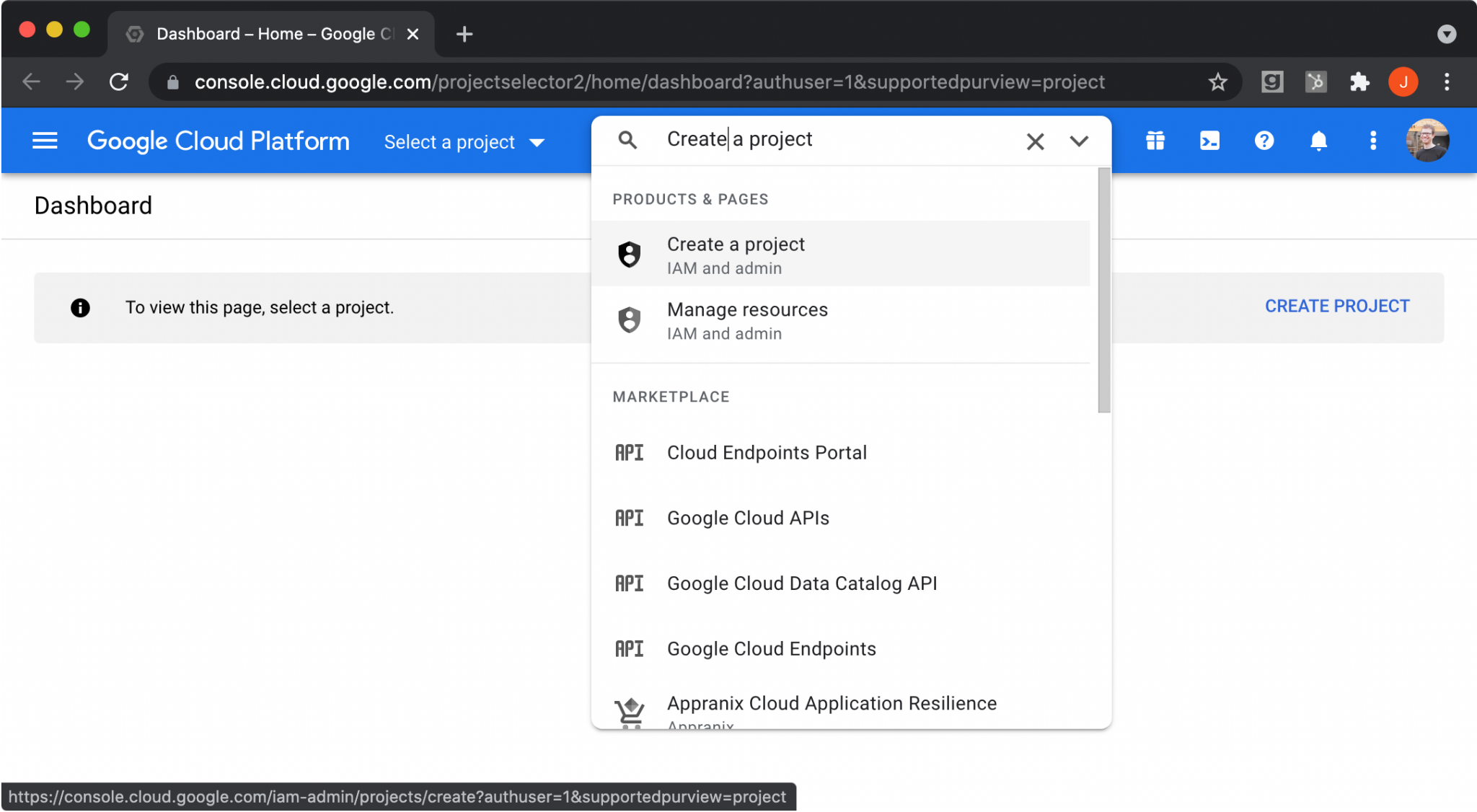Viewport: 1477px width, 812px height.
Task: Clear the search query with the X
Action: pyautogui.click(x=1034, y=141)
